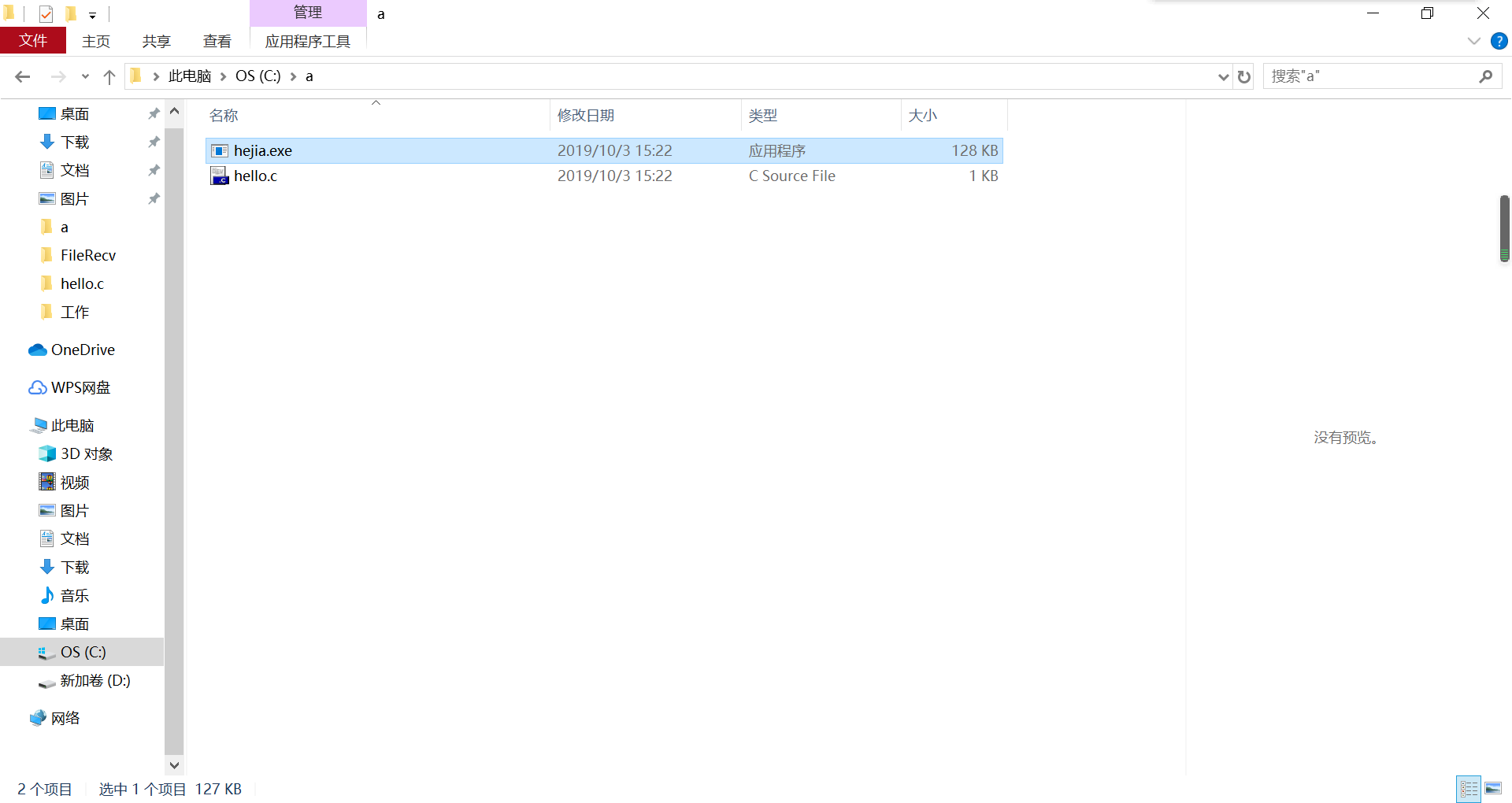Image resolution: width=1512 pixels, height=803 pixels.
Task: Click the 视频 film icon
Action: point(47,482)
